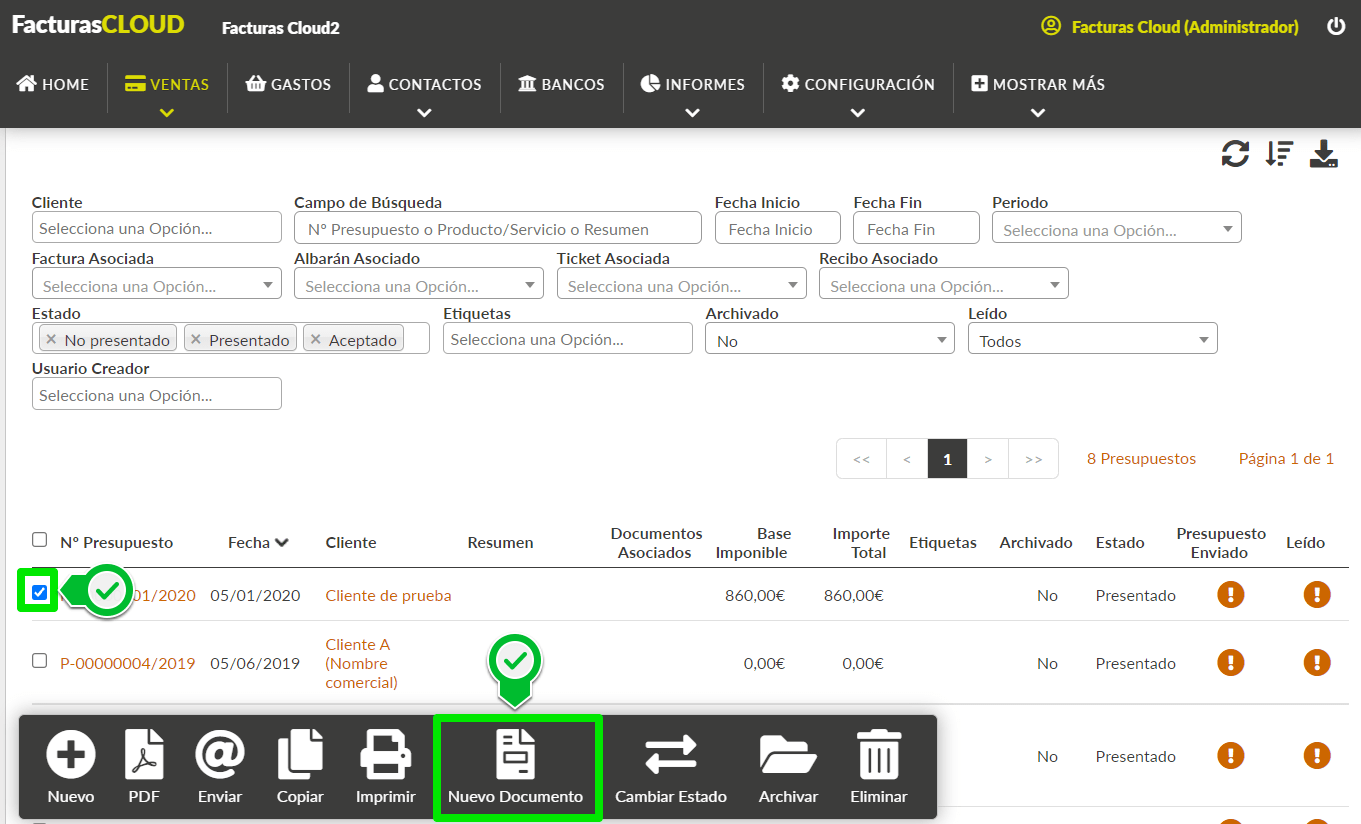1361x824 pixels.
Task: Click the Campo de Búsqueda input
Action: point(498,228)
